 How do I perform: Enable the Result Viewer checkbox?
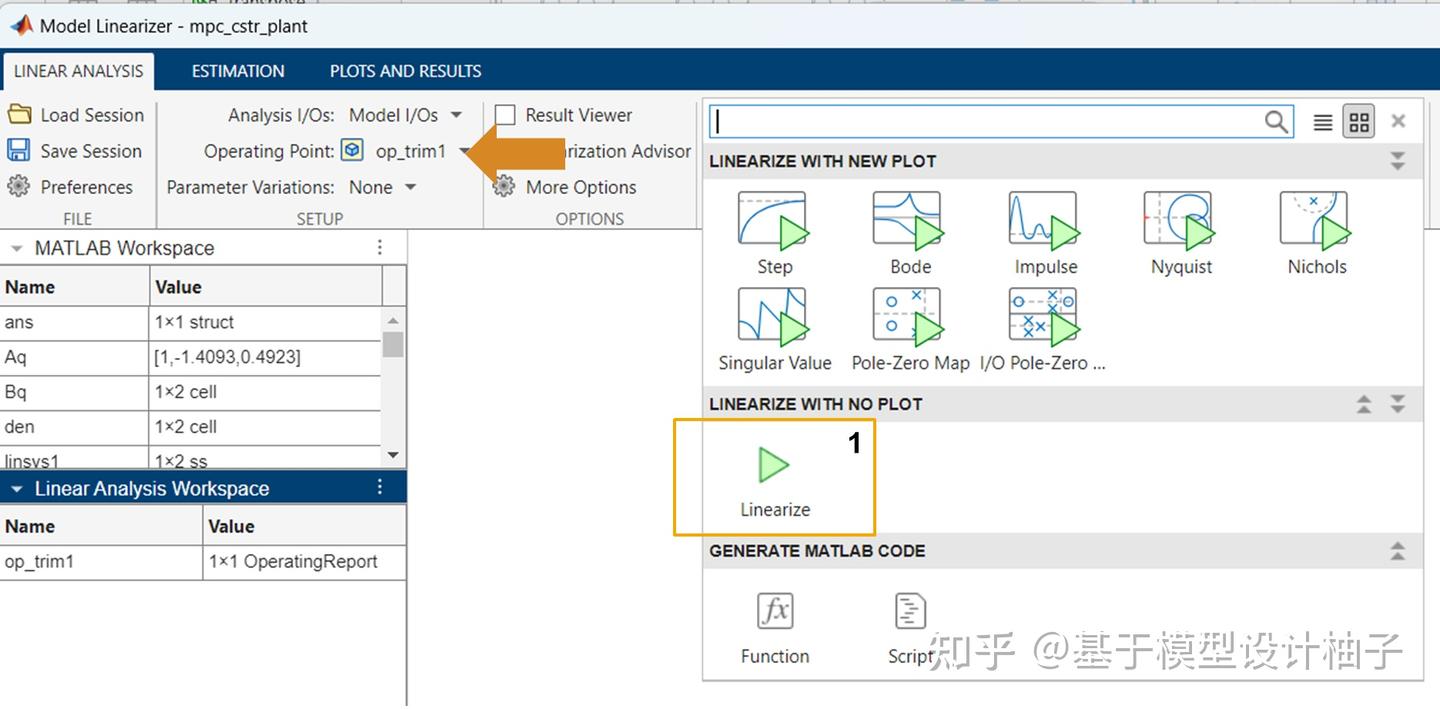coord(505,115)
